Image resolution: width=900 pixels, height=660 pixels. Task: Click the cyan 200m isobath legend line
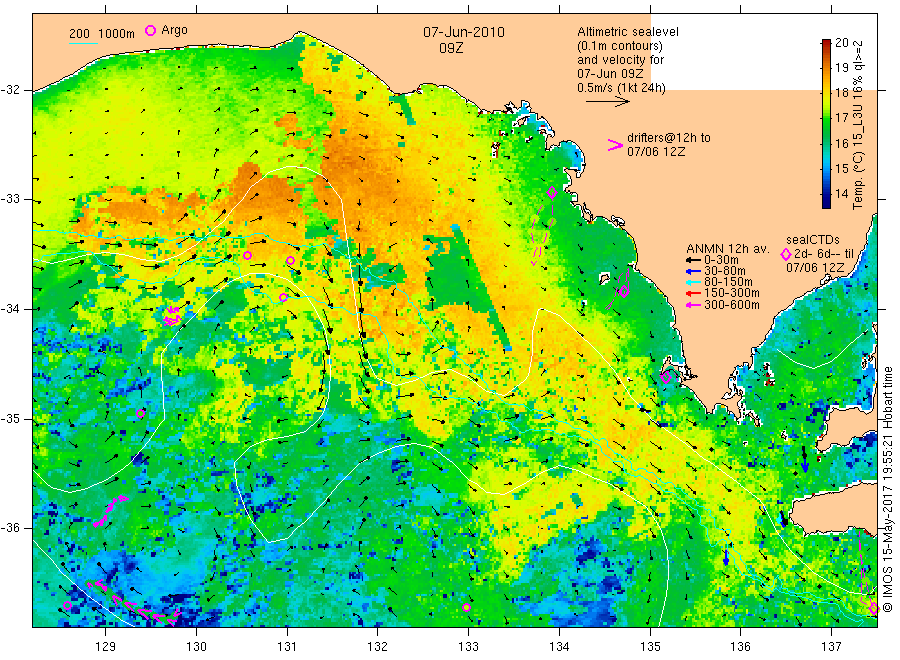pyautogui.click(x=83, y=43)
